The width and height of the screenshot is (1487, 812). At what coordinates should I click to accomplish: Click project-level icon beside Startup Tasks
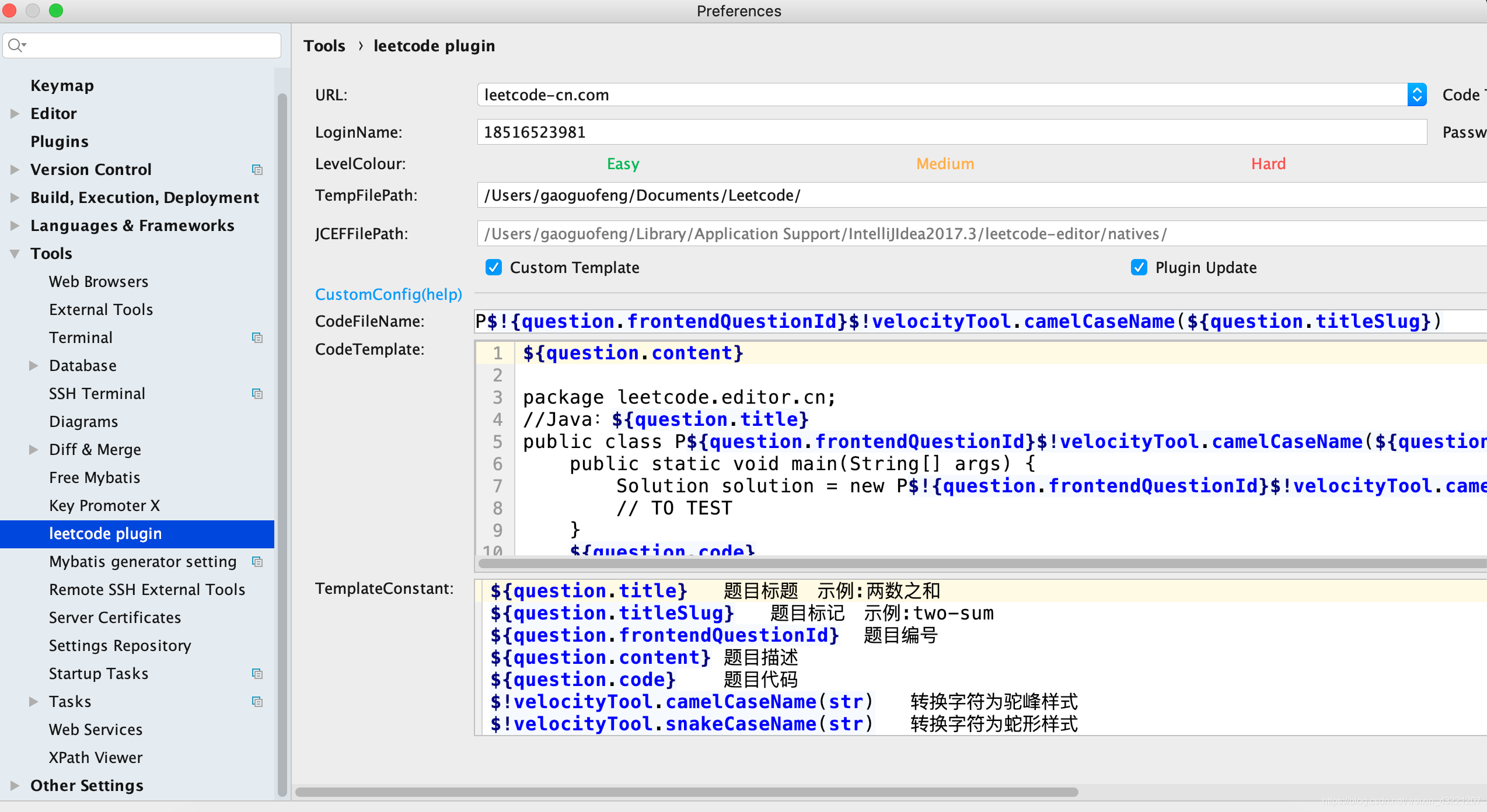click(x=257, y=674)
